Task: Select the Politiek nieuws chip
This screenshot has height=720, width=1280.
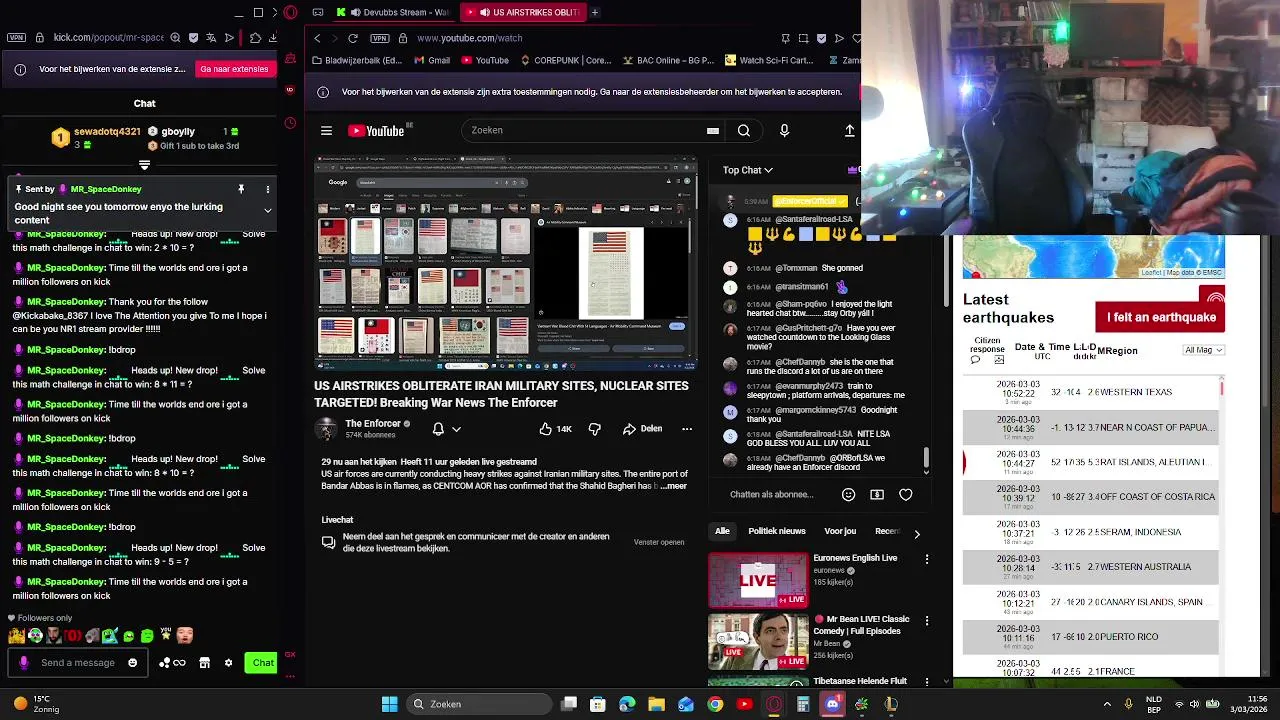Action: click(777, 531)
